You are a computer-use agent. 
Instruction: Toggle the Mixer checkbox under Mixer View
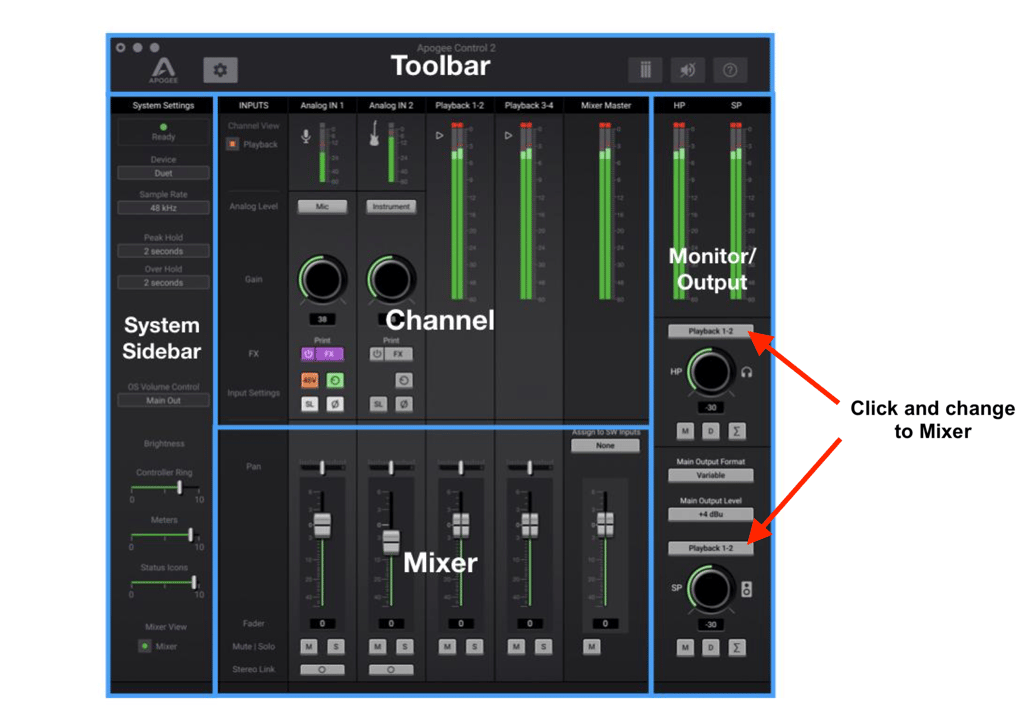tap(145, 646)
